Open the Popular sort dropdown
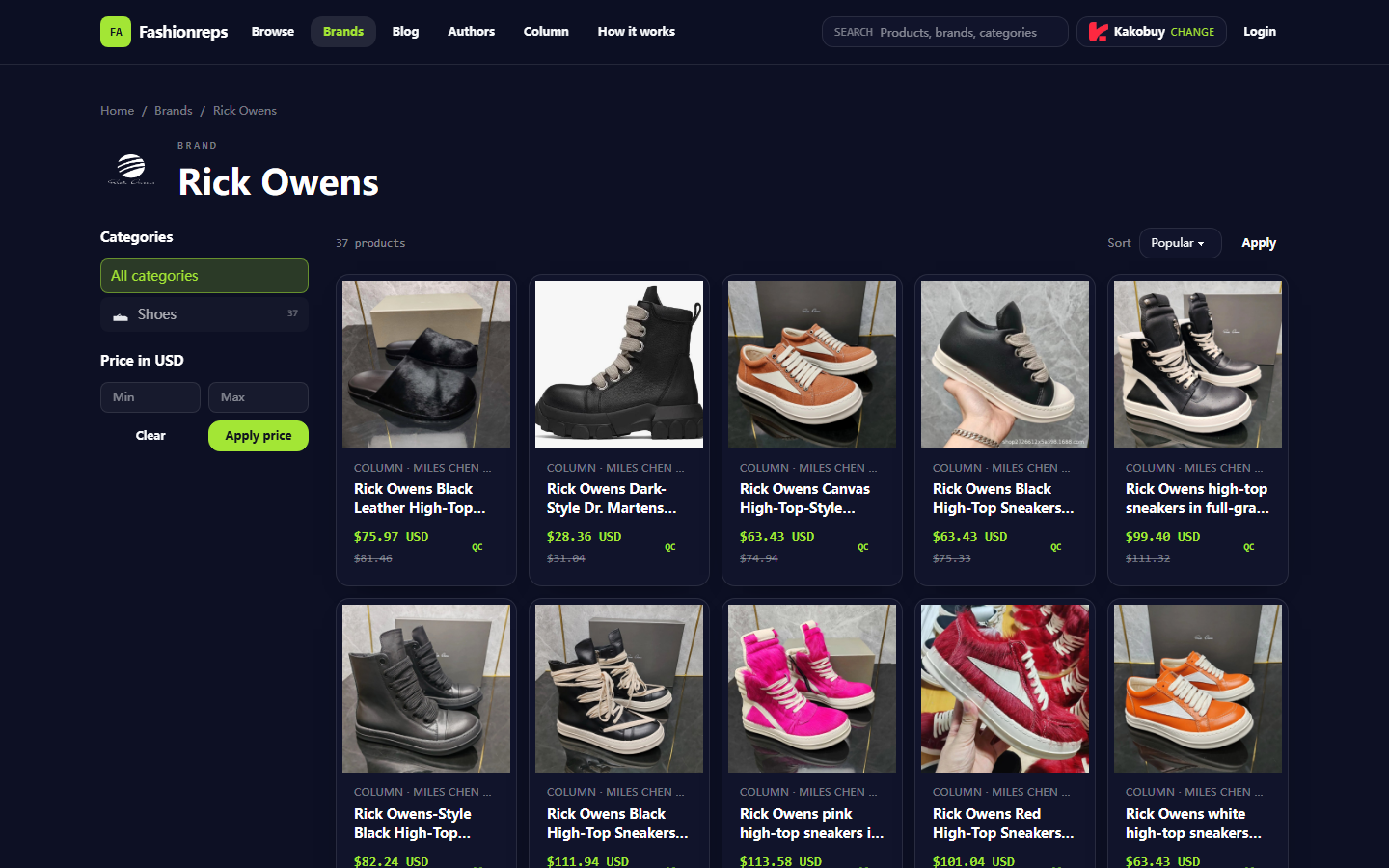Image resolution: width=1389 pixels, height=868 pixels. click(x=1180, y=243)
